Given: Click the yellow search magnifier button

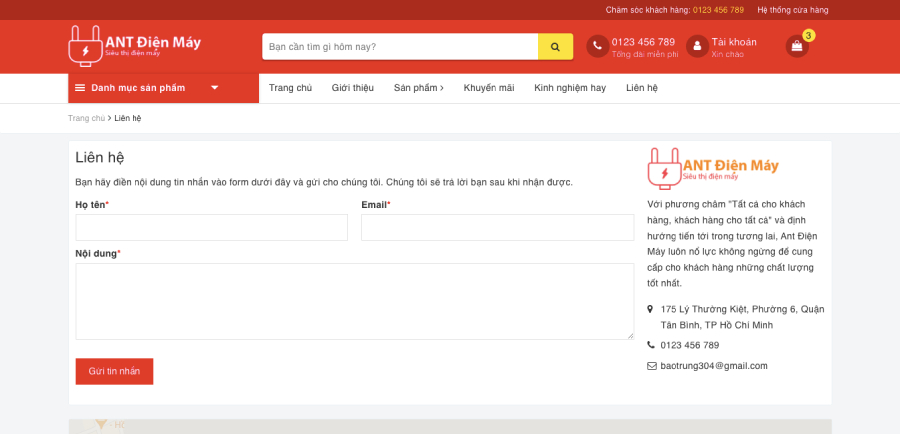Looking at the screenshot, I should click(x=555, y=46).
